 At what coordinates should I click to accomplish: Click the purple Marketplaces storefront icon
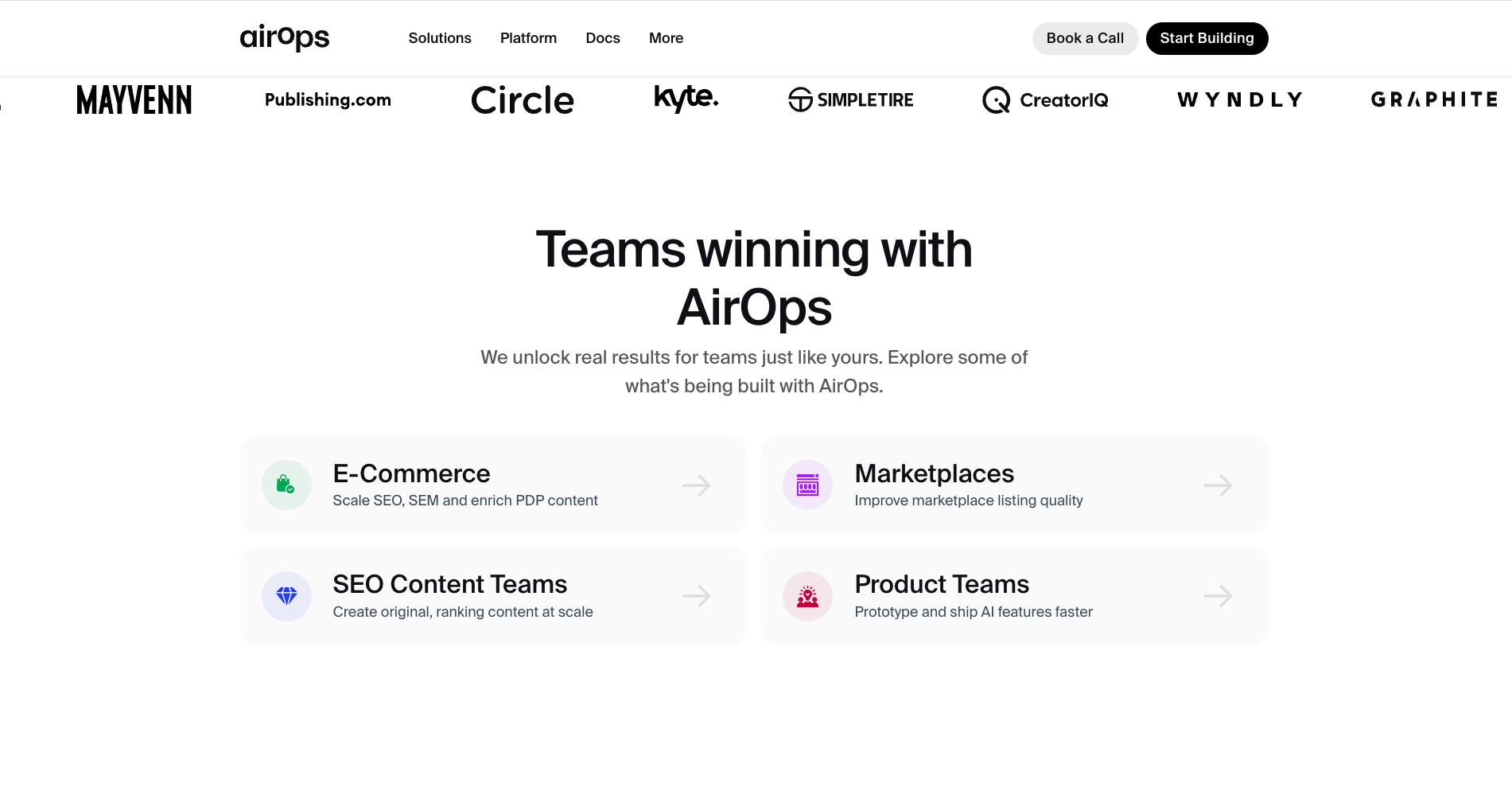[807, 485]
